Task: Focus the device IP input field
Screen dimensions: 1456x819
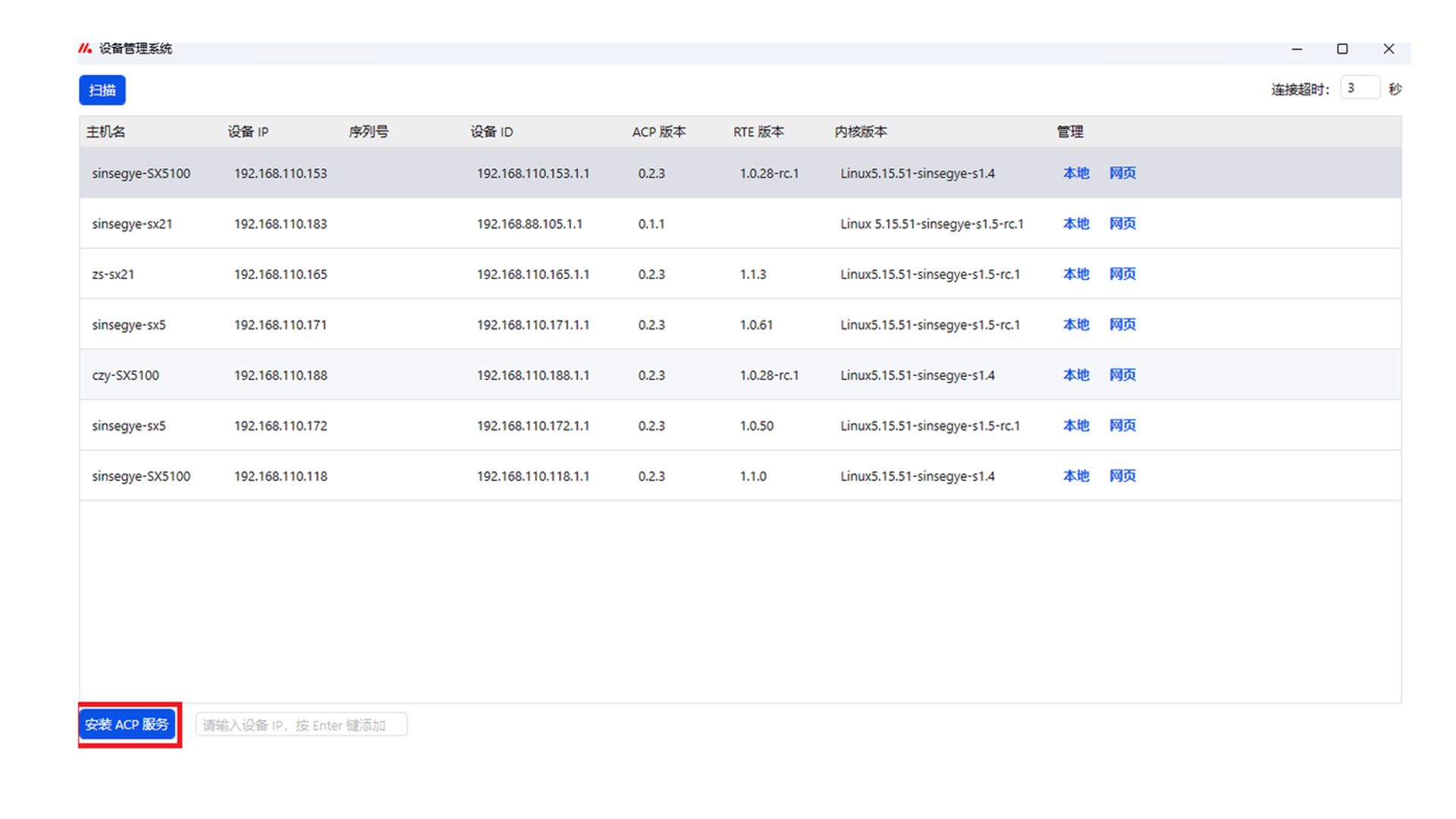Action: (x=301, y=725)
